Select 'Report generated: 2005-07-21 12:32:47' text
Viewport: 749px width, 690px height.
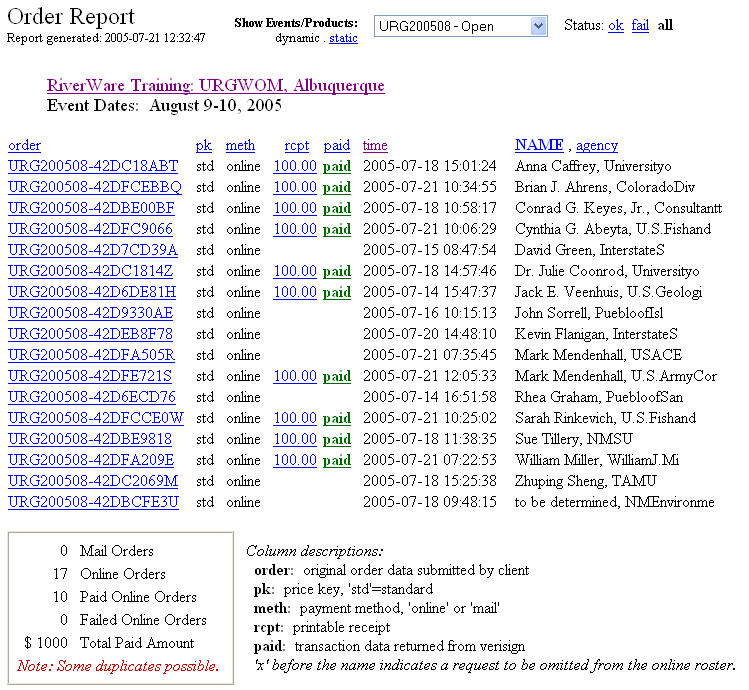pyautogui.click(x=106, y=38)
